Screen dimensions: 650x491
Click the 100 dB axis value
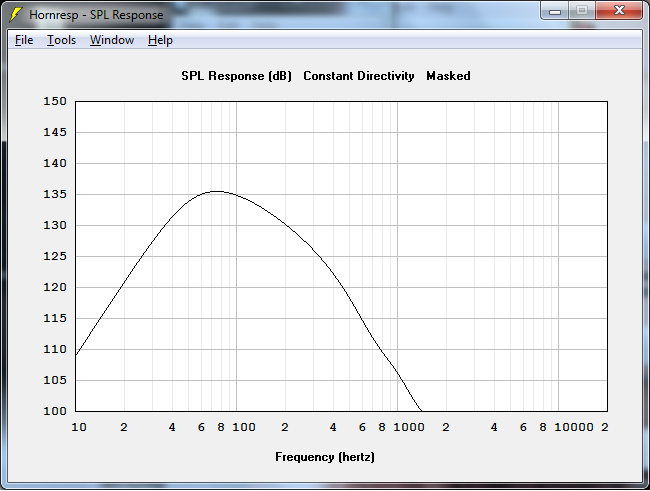click(55, 411)
